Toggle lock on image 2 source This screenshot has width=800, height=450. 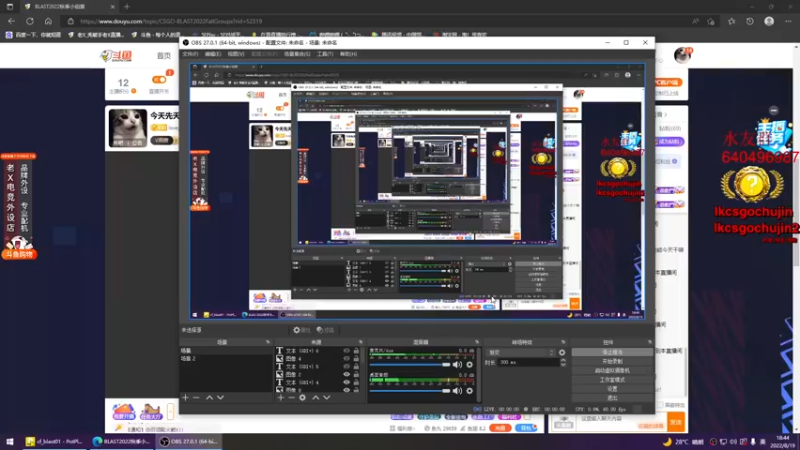tap(356, 374)
